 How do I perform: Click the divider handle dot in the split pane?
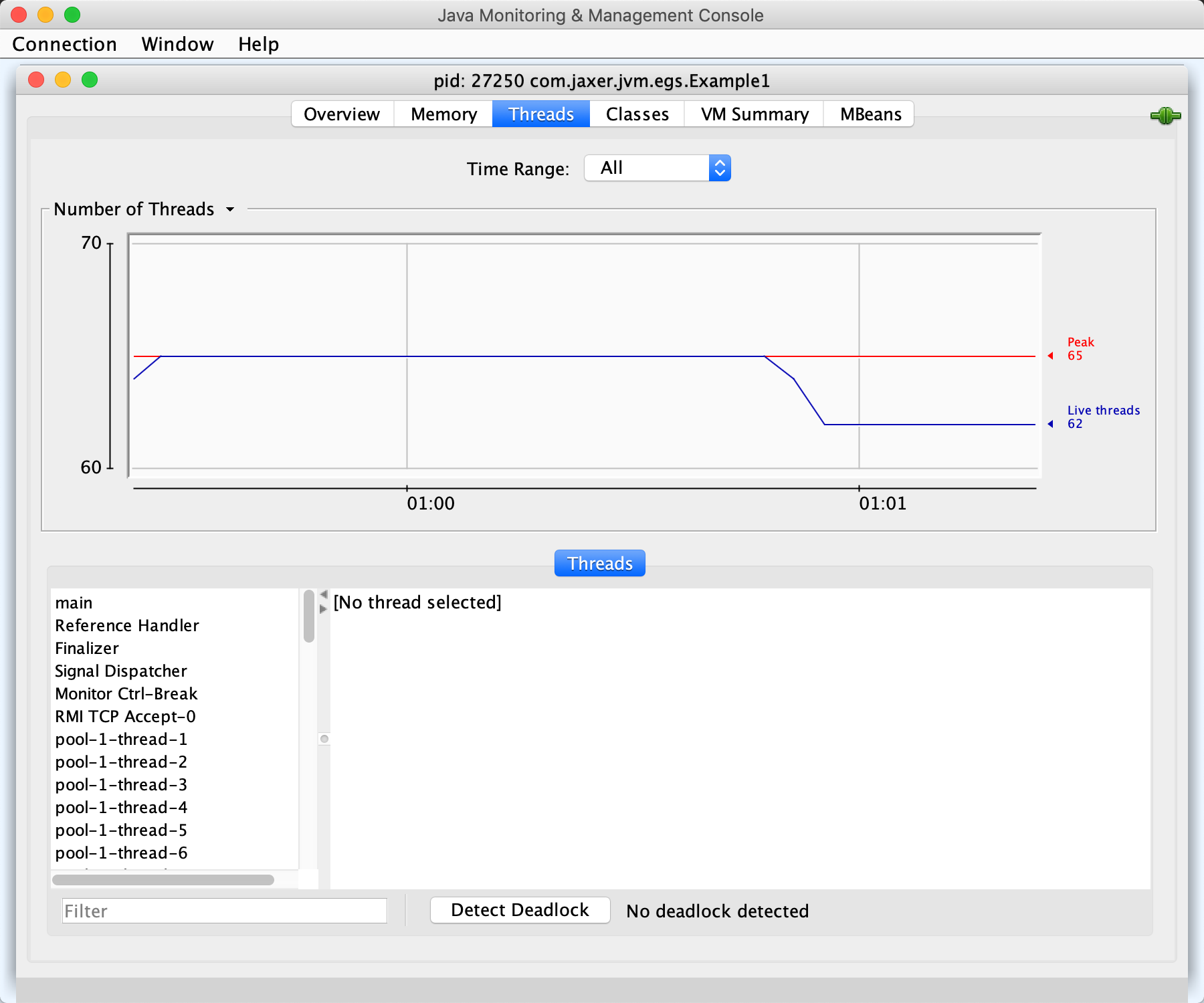coord(324,739)
